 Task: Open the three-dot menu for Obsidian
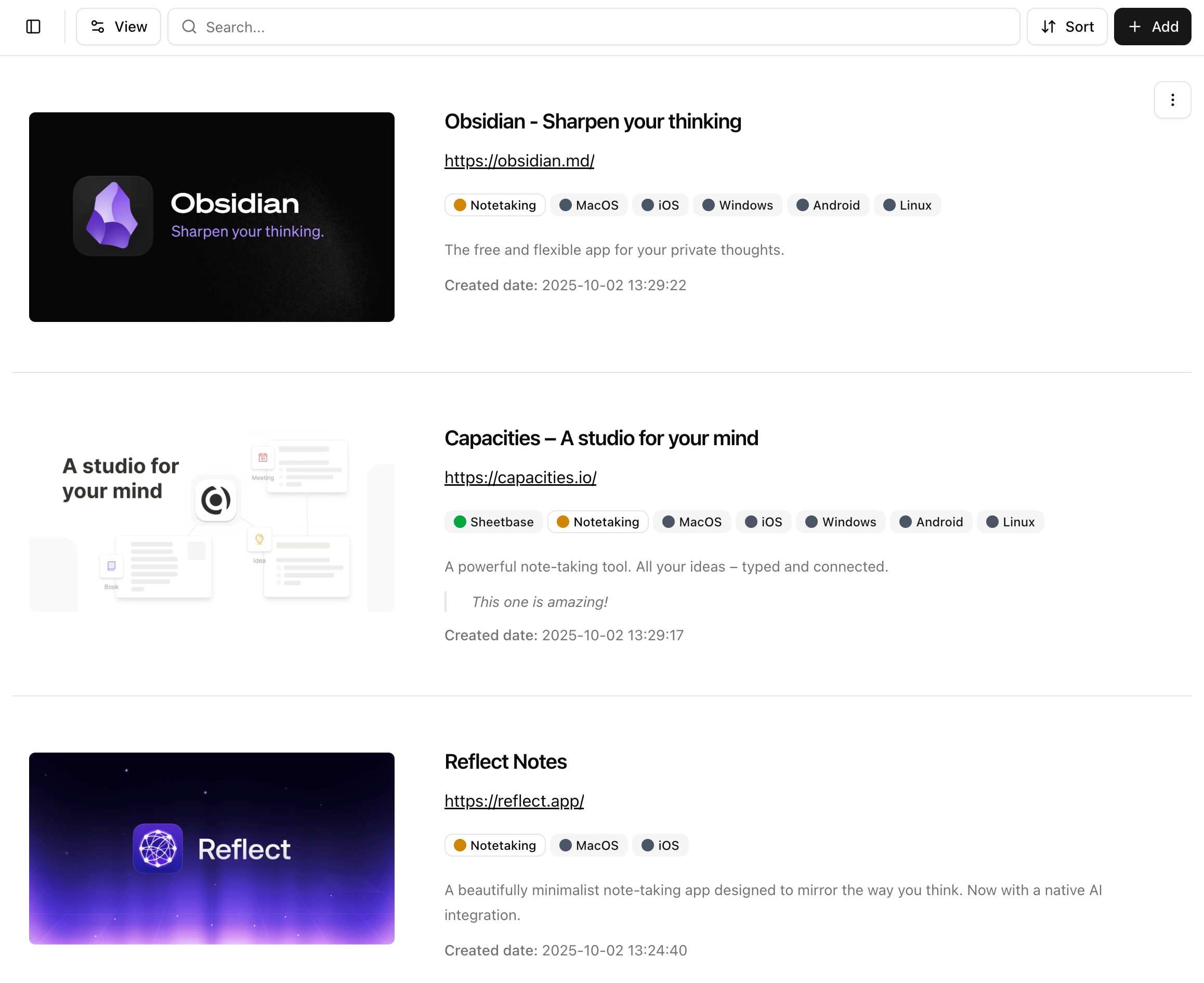tap(1172, 100)
